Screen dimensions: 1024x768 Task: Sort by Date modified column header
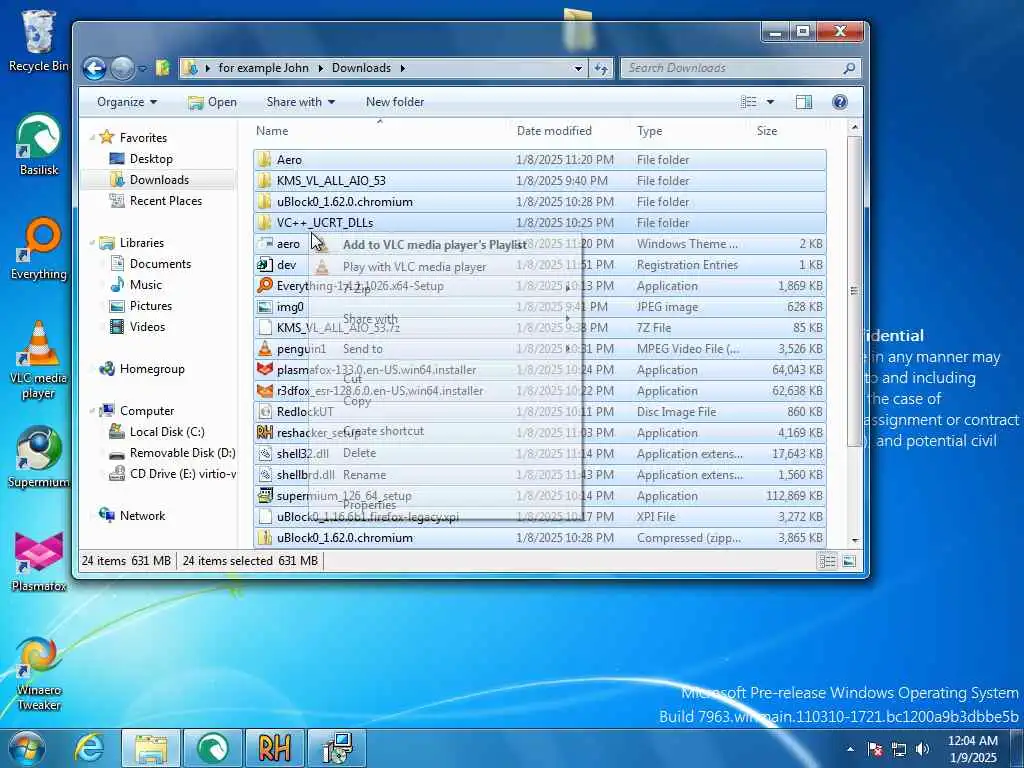click(x=572, y=131)
